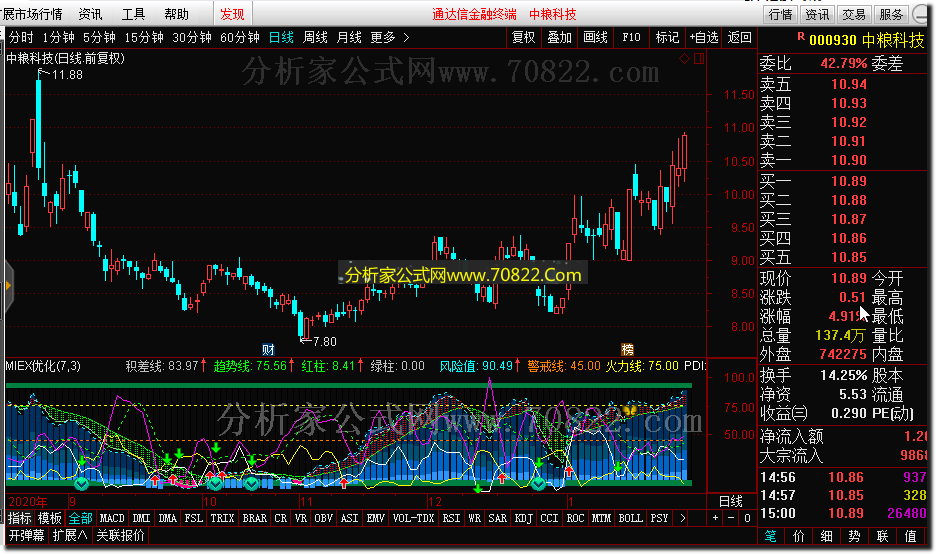Image resolution: width=937 pixels, height=554 pixels.
Task: Click the top-right 资讯 button
Action: (x=817, y=14)
